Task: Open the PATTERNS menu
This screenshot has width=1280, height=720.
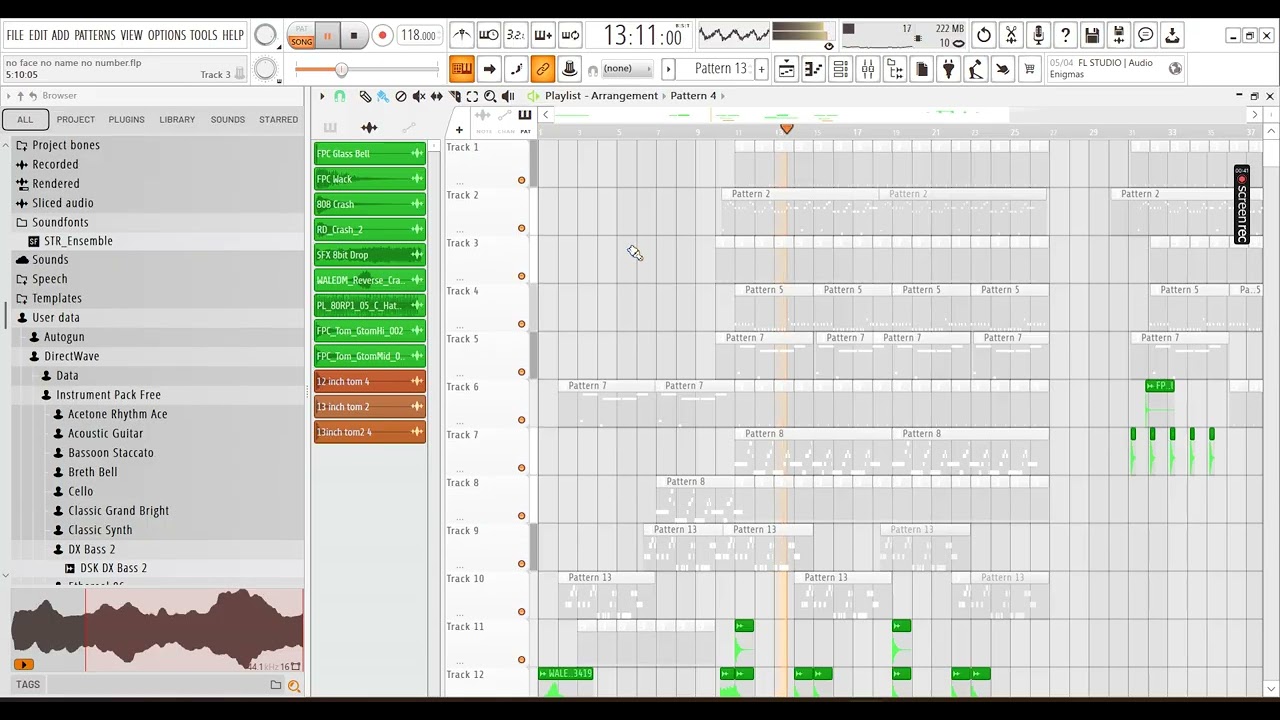Action: coord(94,35)
